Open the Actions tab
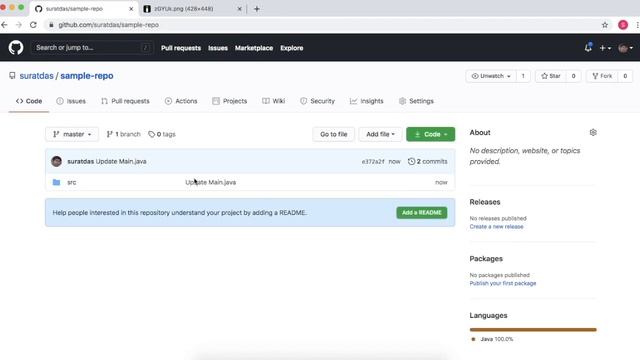This screenshot has height=360, width=640. tap(181, 101)
